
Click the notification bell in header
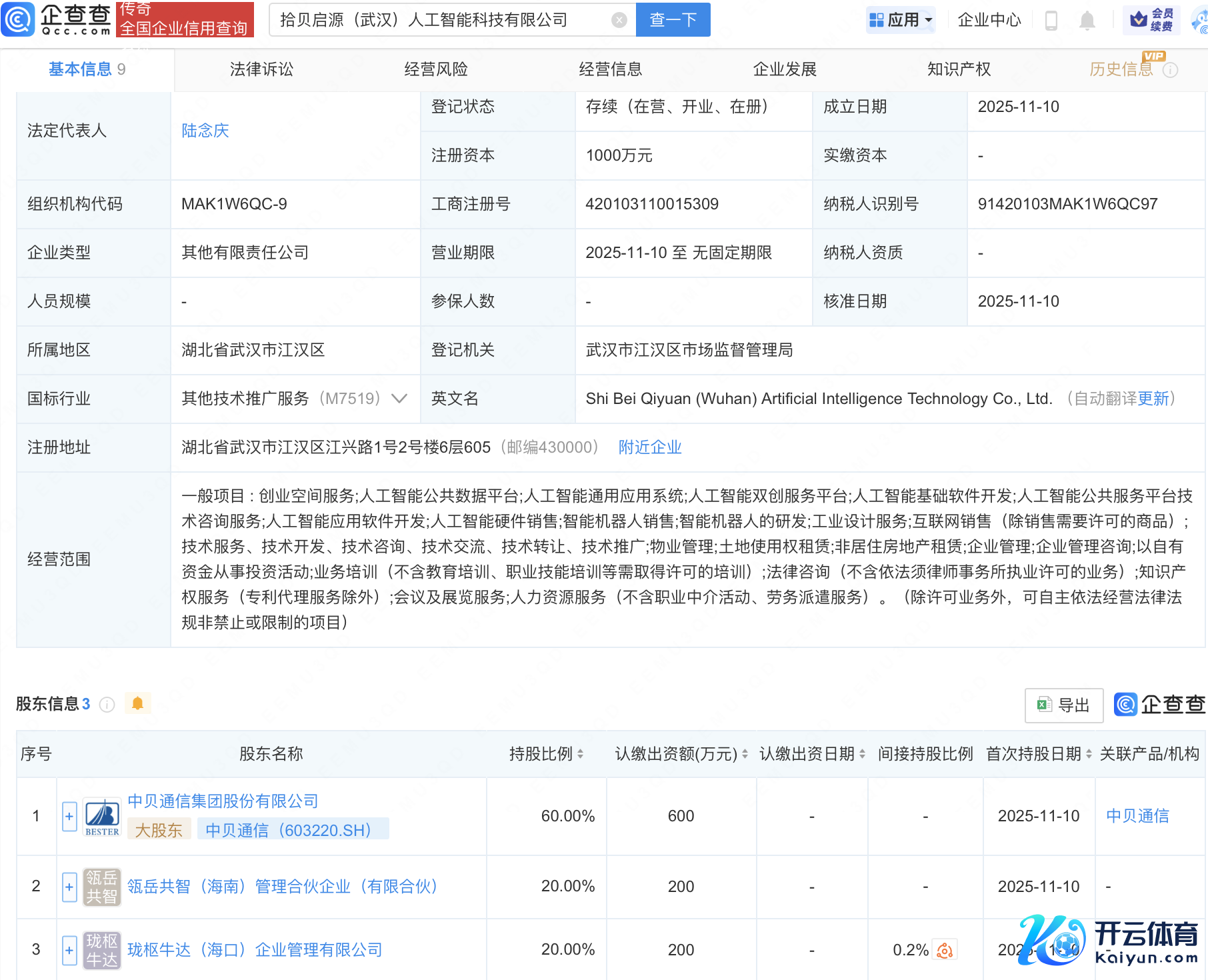(x=1087, y=21)
